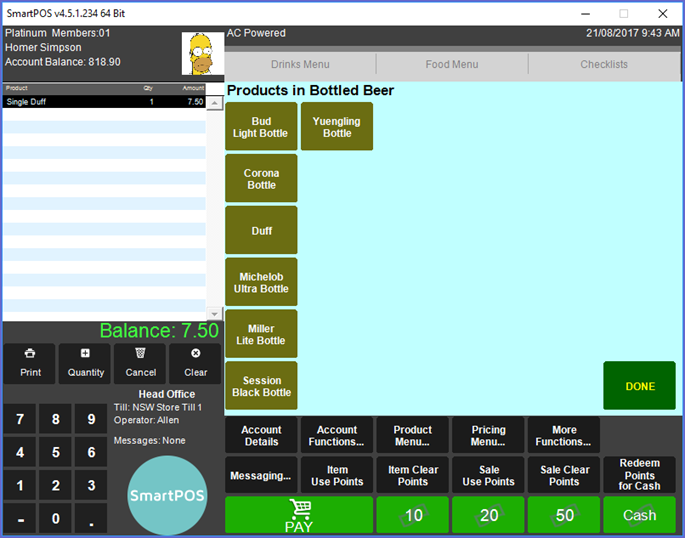Viewport: 685px width, 538px height.
Task: Click Item Clear Points button
Action: coord(413,475)
